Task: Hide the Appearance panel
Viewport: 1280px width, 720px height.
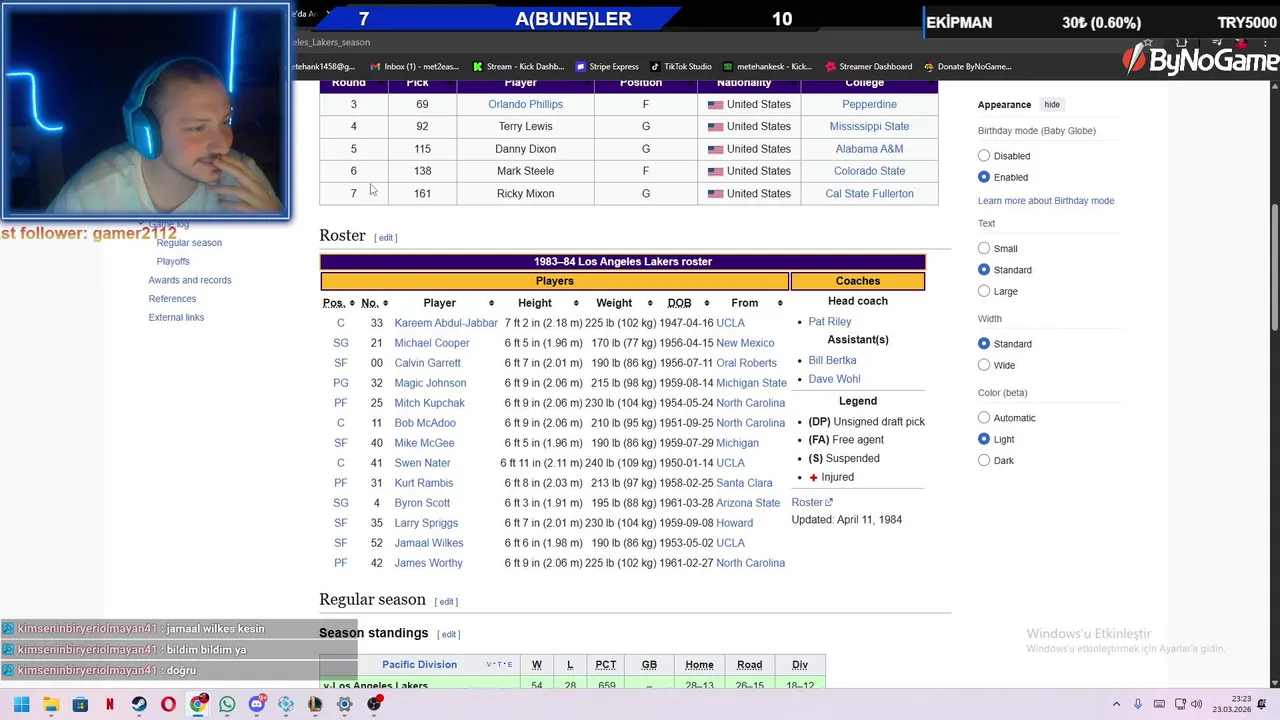Action: [x=1052, y=105]
